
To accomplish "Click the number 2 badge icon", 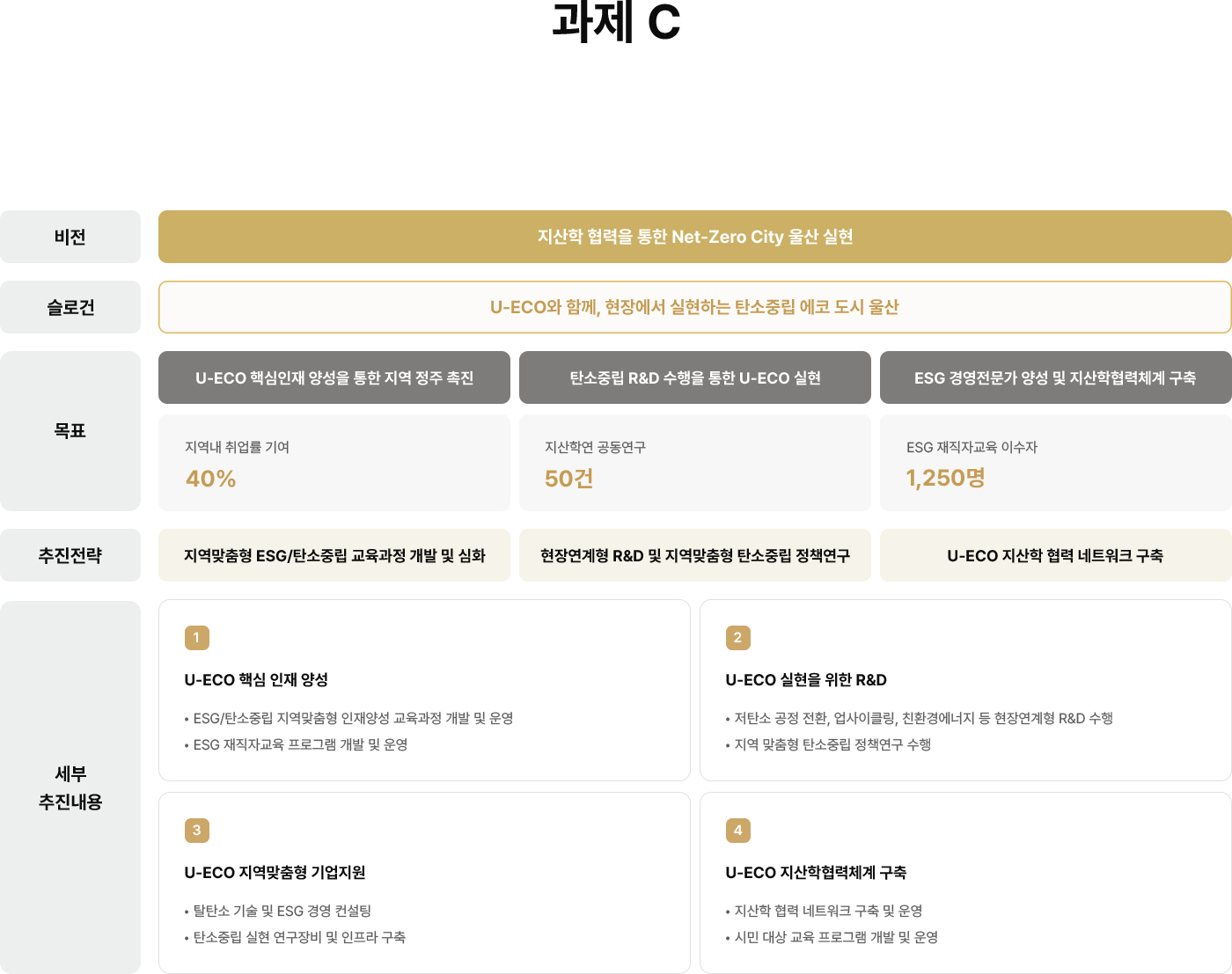I will click(737, 638).
